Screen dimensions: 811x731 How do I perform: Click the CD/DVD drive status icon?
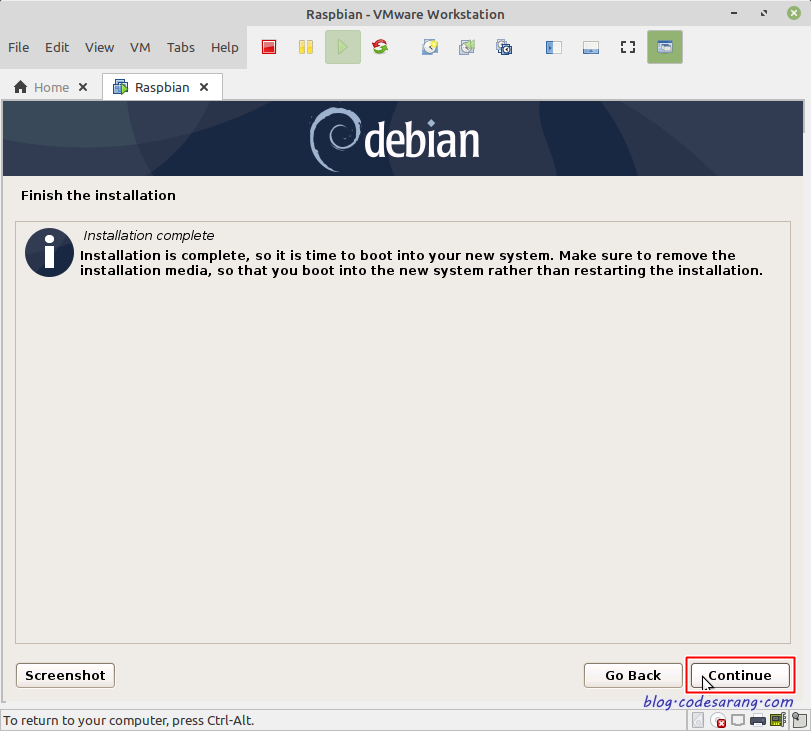pyautogui.click(x=718, y=720)
